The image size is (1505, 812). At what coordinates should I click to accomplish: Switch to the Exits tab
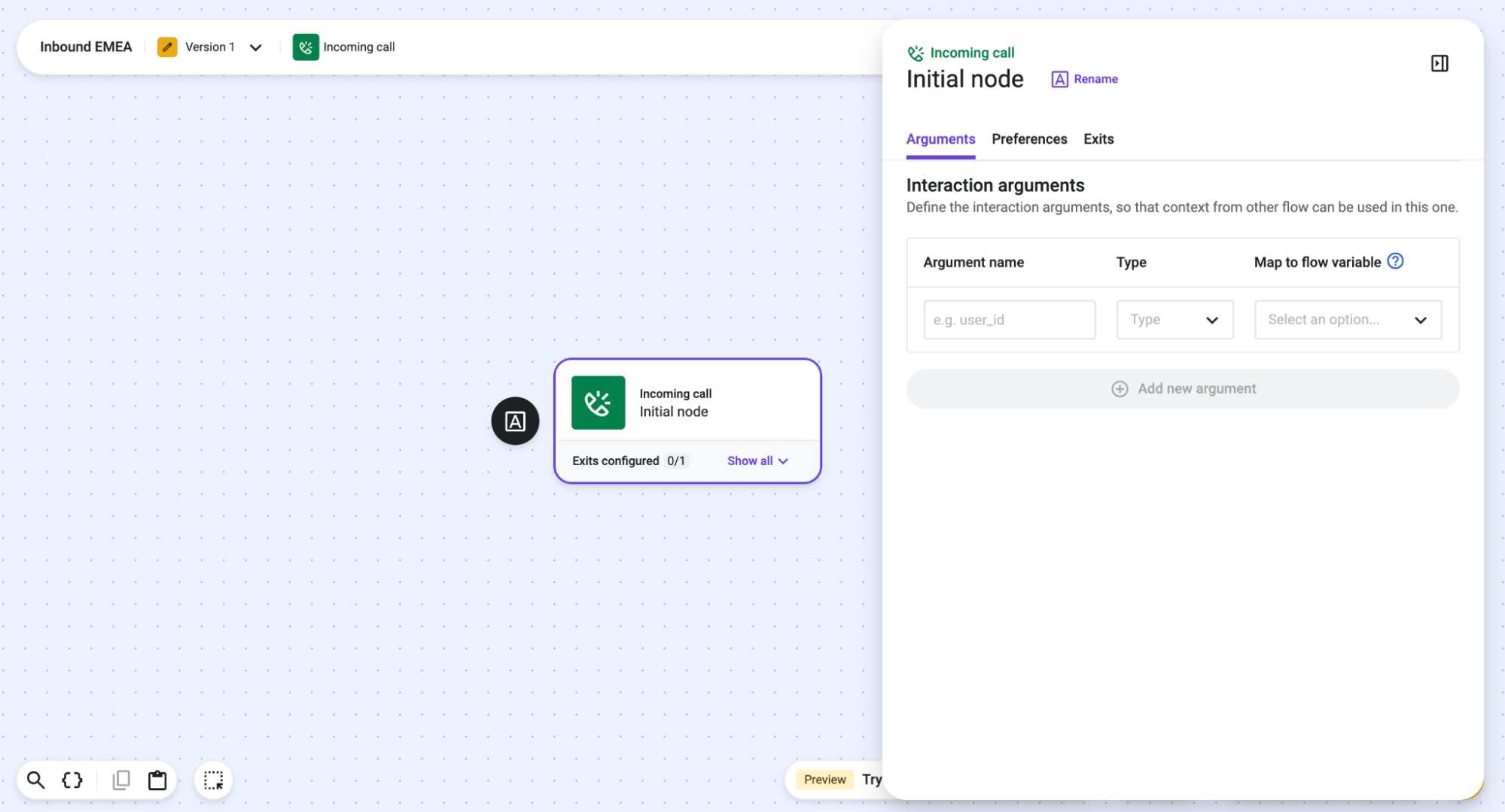(1098, 139)
